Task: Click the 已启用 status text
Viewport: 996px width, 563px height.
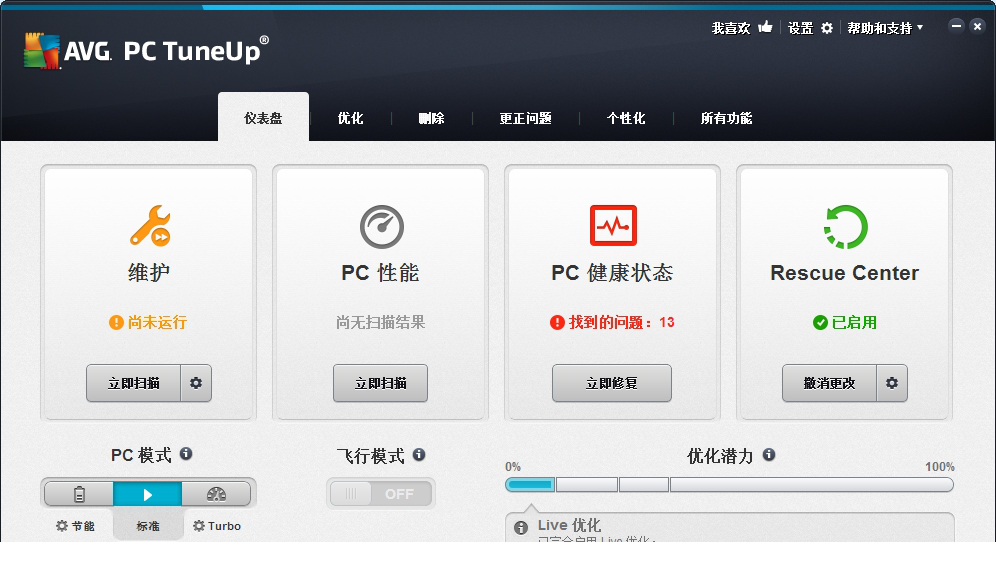Action: [x=854, y=322]
